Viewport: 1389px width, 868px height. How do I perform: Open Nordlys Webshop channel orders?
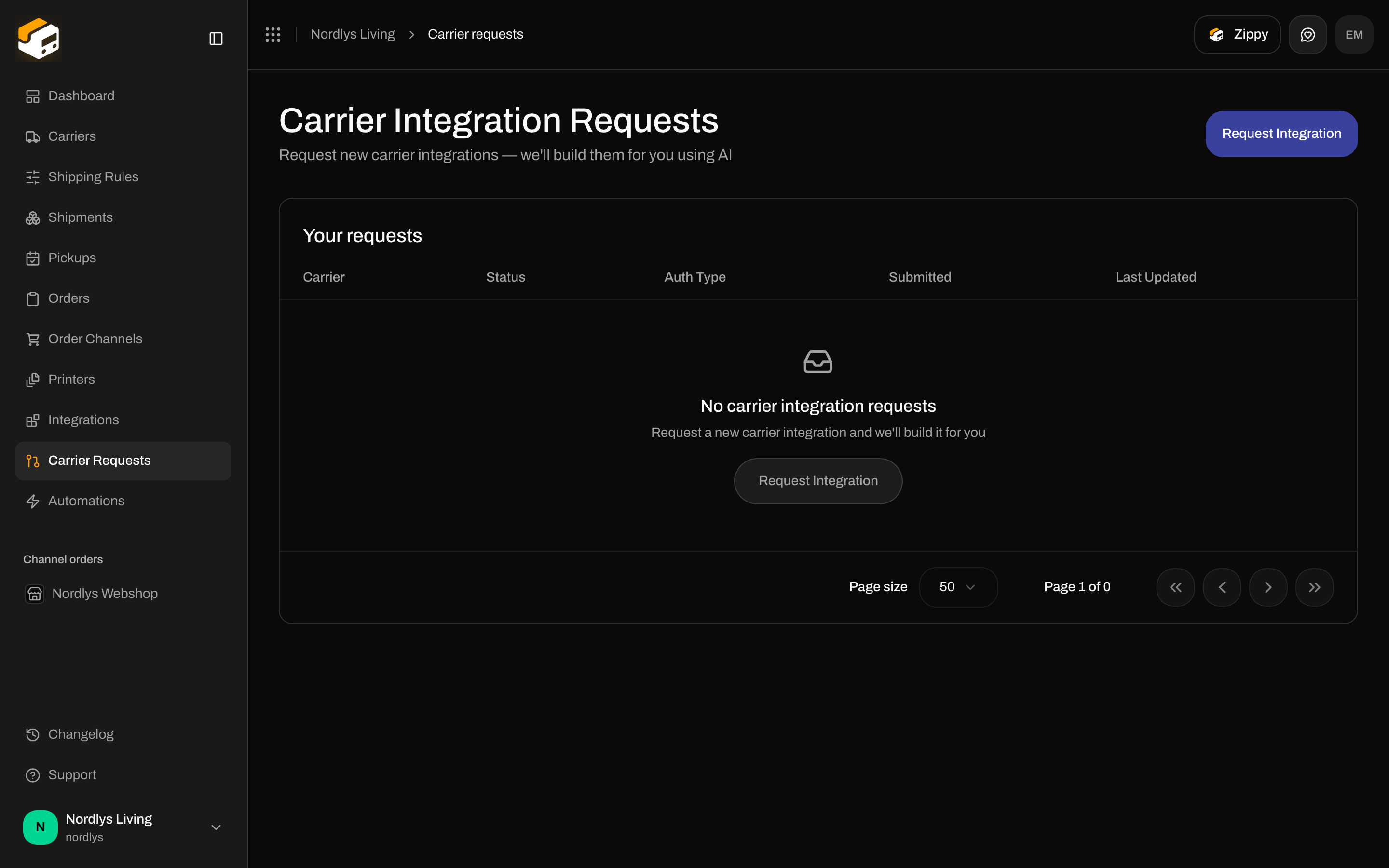tap(123, 594)
